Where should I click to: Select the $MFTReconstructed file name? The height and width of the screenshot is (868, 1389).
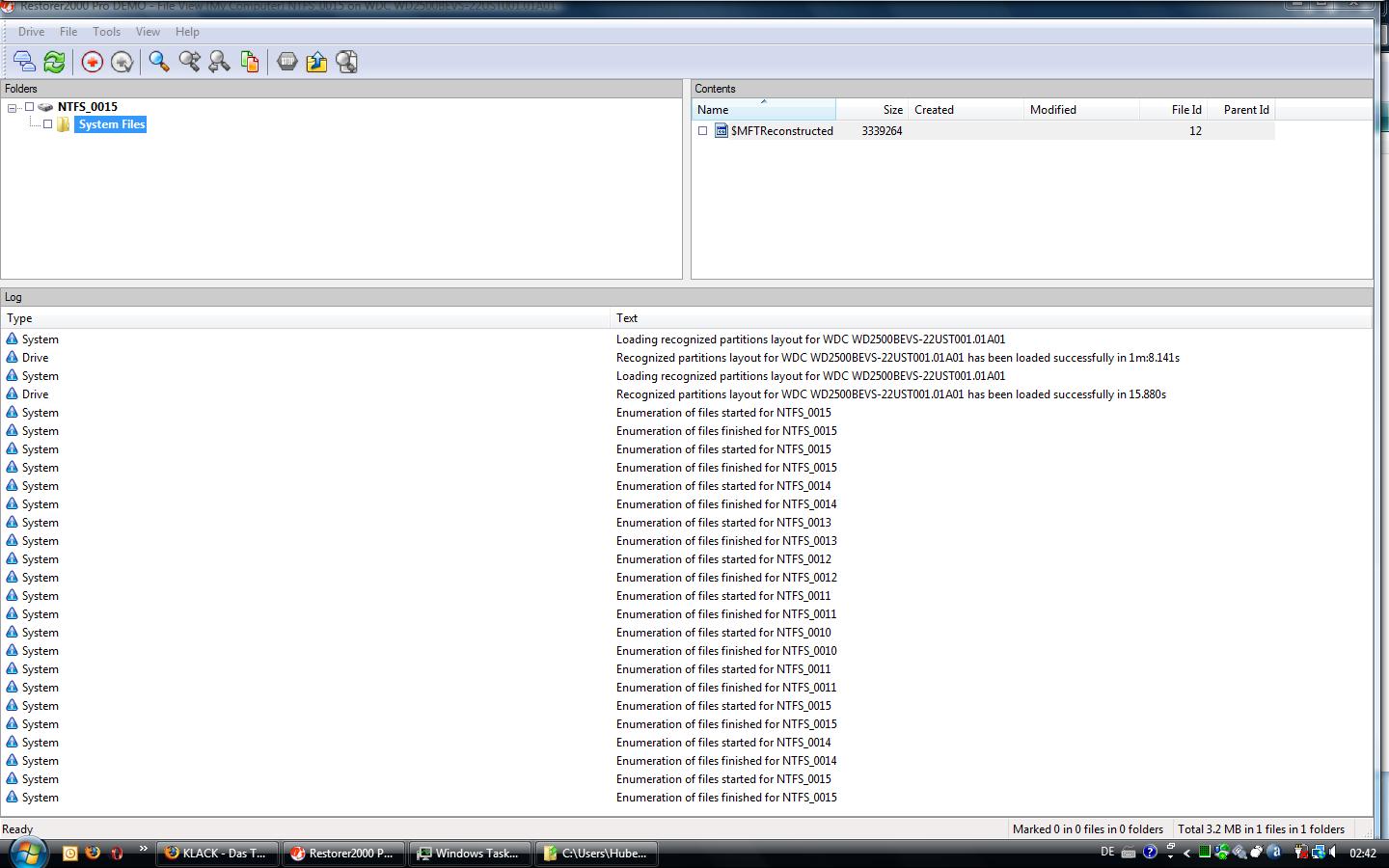pyautogui.click(x=781, y=131)
